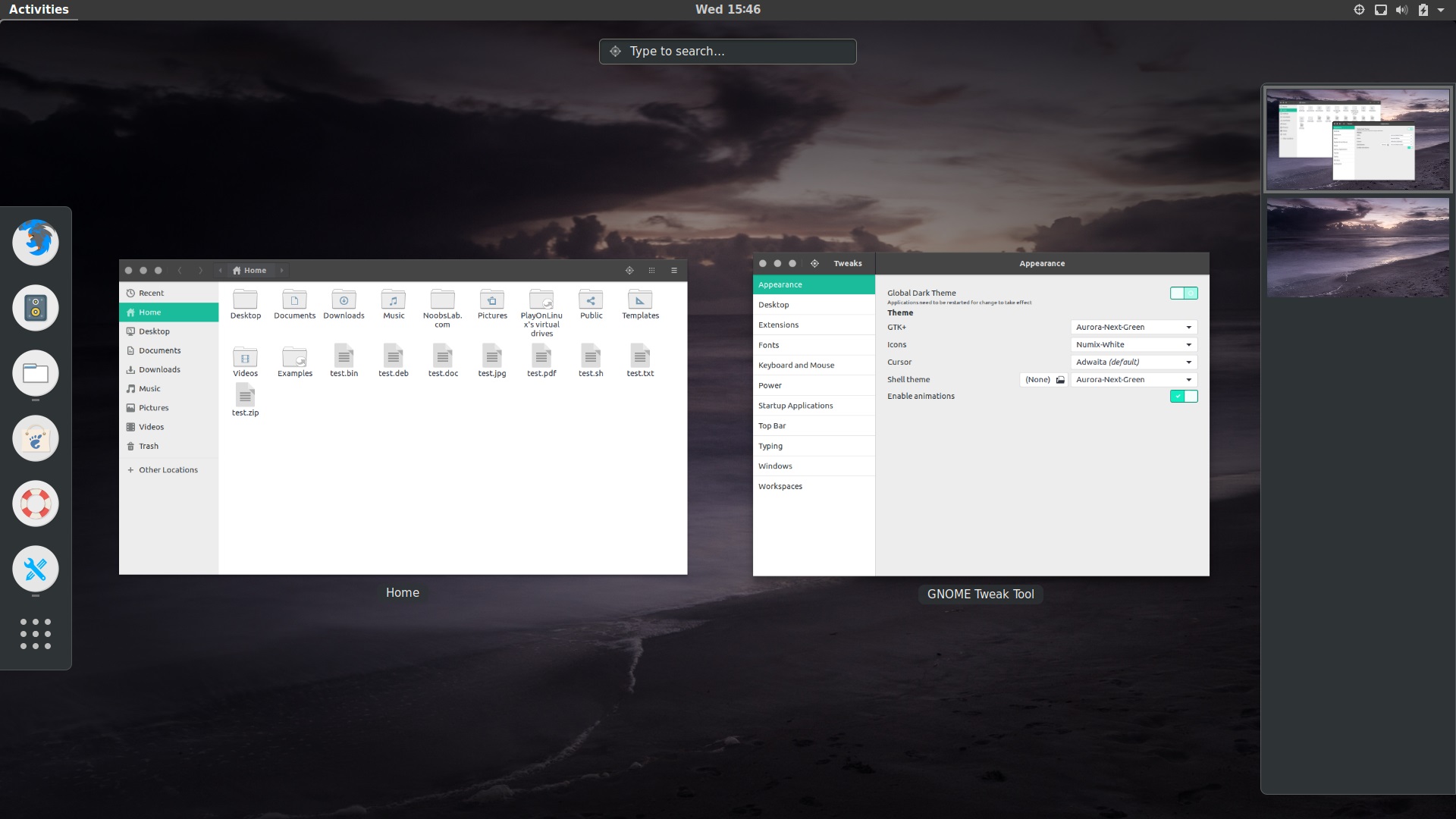Click the (None) shell theme file chooser

[x=1043, y=379]
